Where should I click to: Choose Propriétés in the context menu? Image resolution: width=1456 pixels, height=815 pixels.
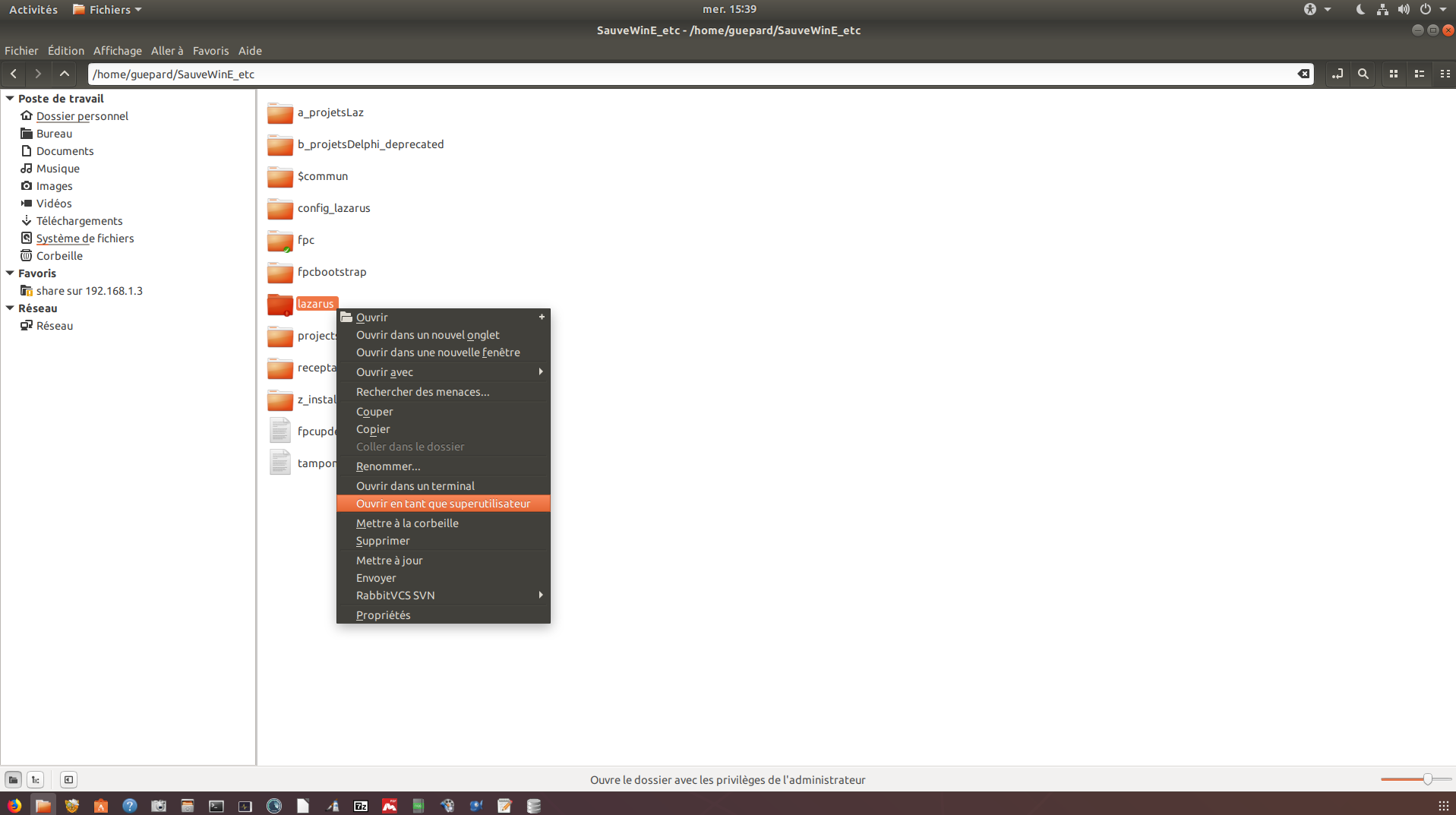pos(443,615)
